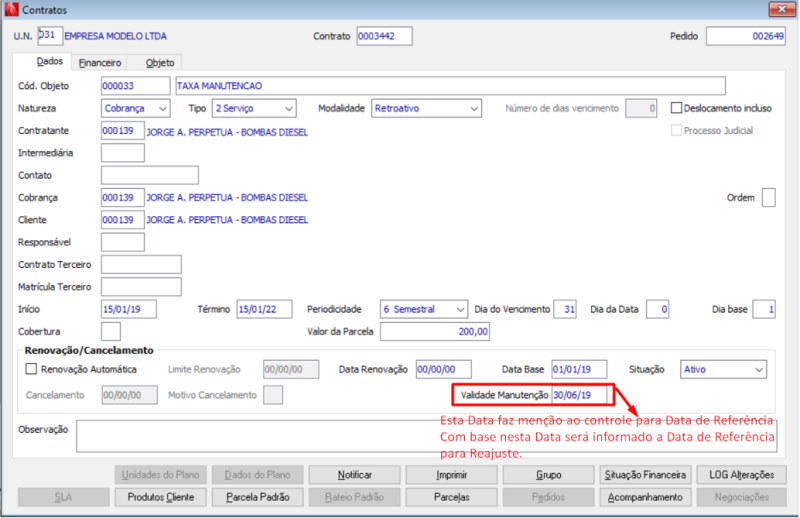The height and width of the screenshot is (518, 800).
Task: Click the Contrato number field
Action: point(384,36)
